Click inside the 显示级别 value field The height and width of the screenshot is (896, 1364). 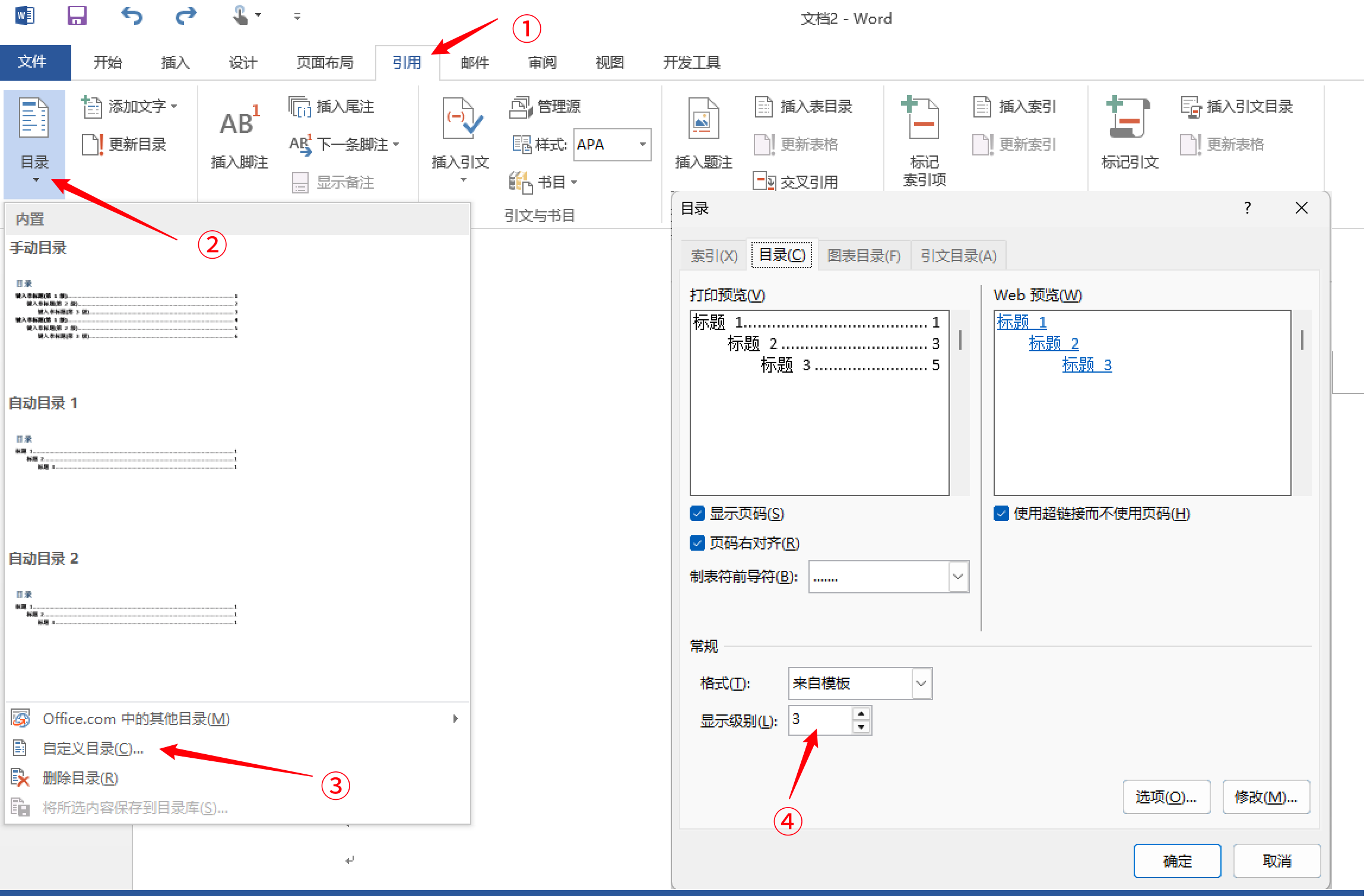click(819, 720)
